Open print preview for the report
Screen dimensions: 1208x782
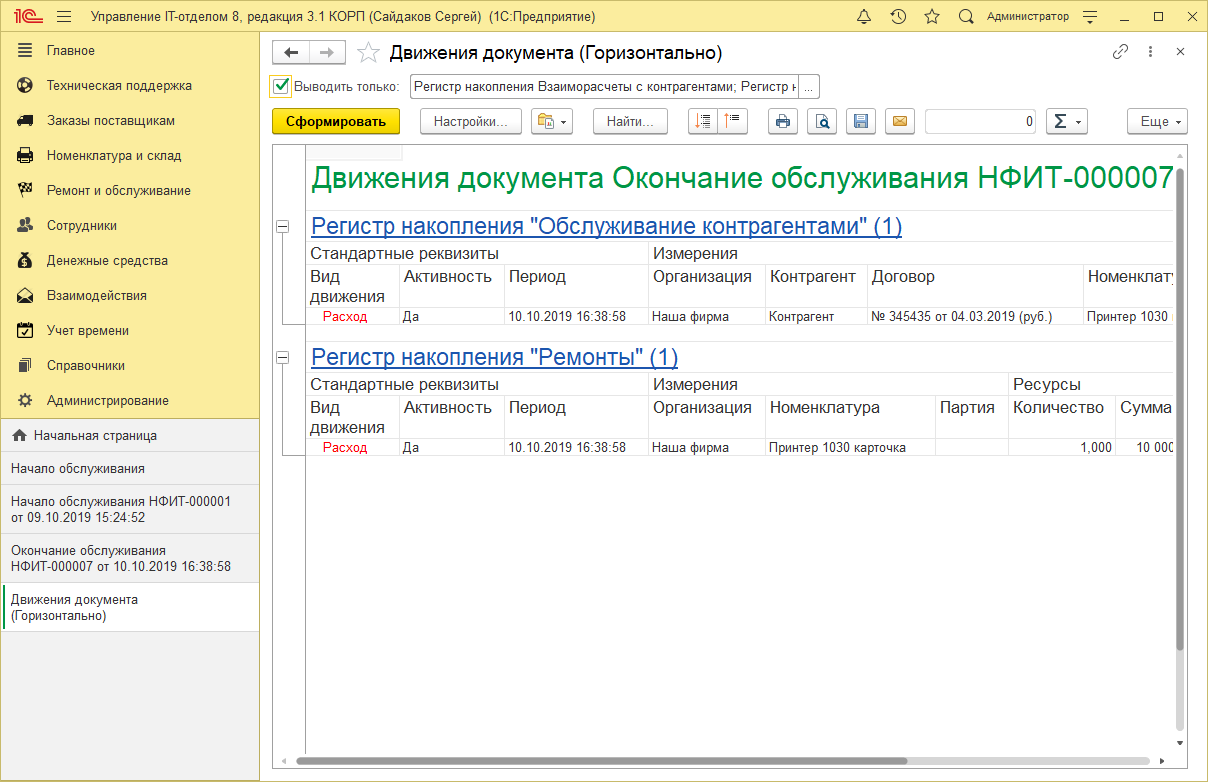tap(822, 121)
